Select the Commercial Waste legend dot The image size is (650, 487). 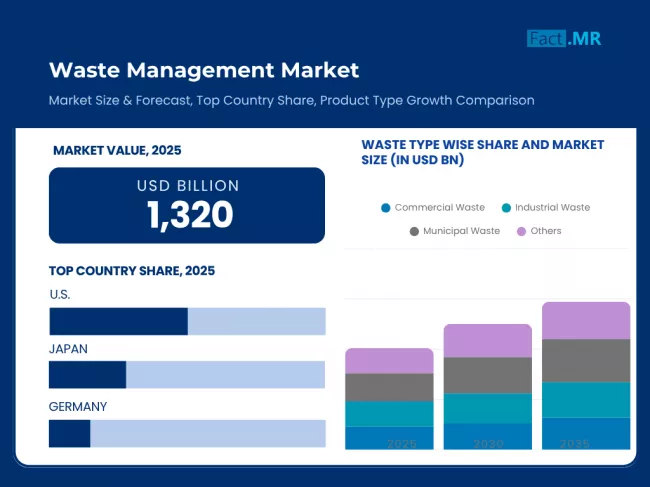tap(386, 208)
